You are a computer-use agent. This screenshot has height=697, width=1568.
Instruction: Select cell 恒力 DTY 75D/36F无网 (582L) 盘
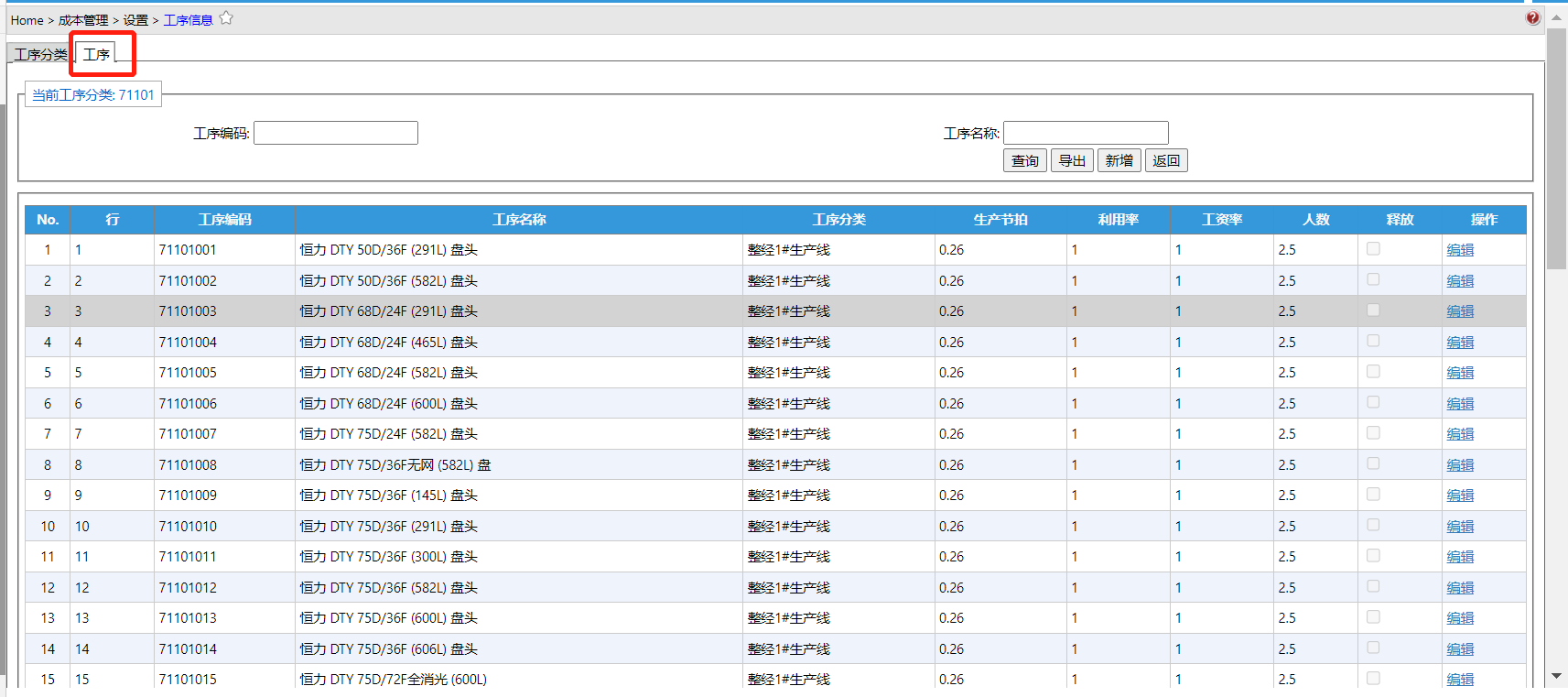519,465
